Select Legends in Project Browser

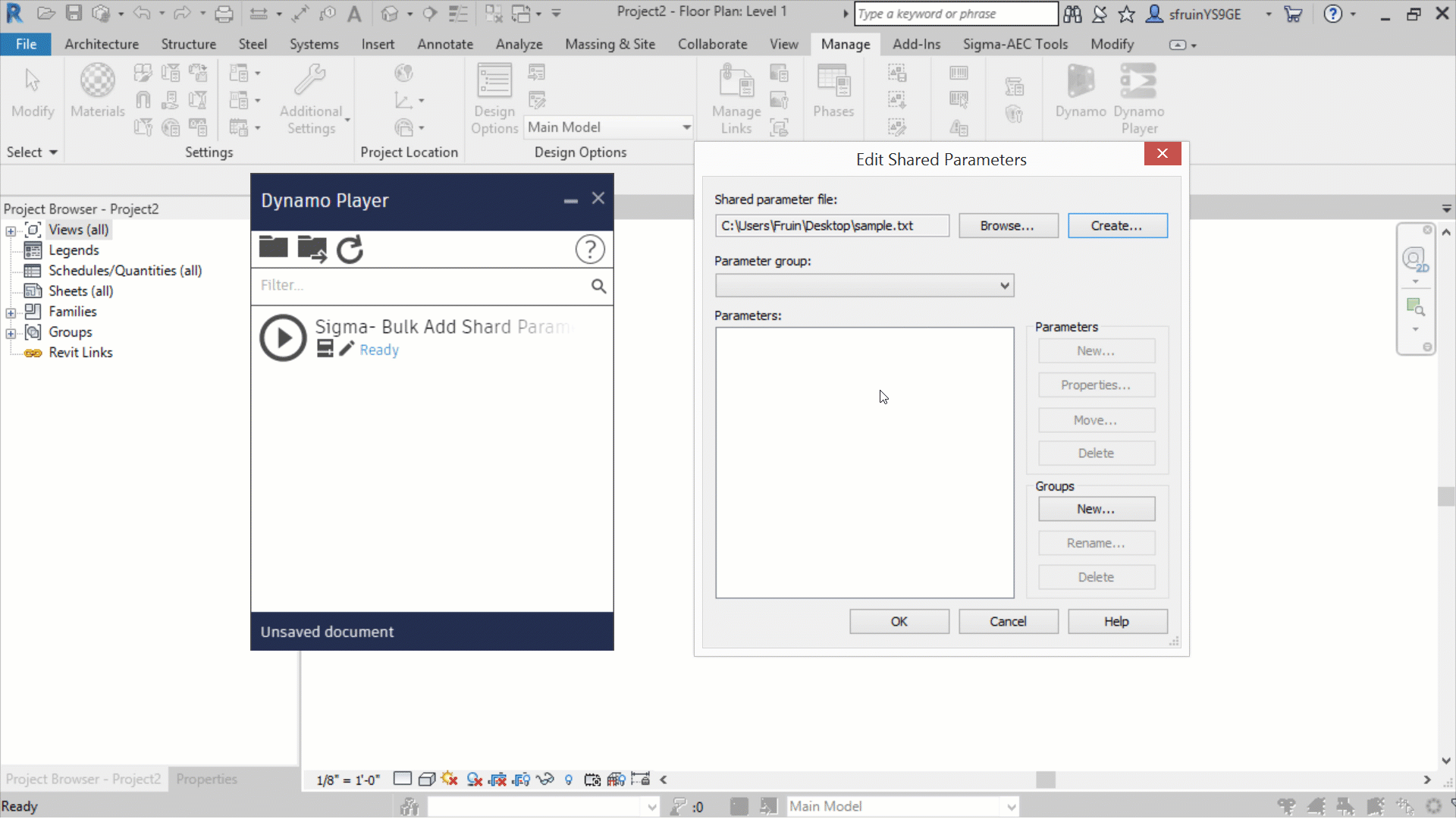coord(74,250)
